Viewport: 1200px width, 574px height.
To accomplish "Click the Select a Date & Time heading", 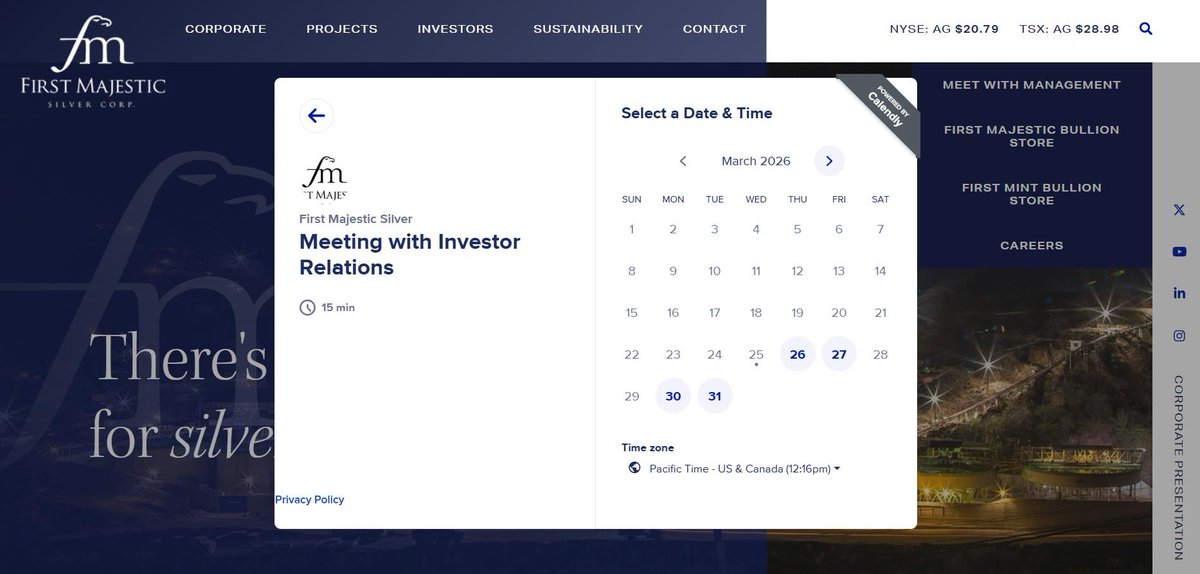I will pos(697,113).
